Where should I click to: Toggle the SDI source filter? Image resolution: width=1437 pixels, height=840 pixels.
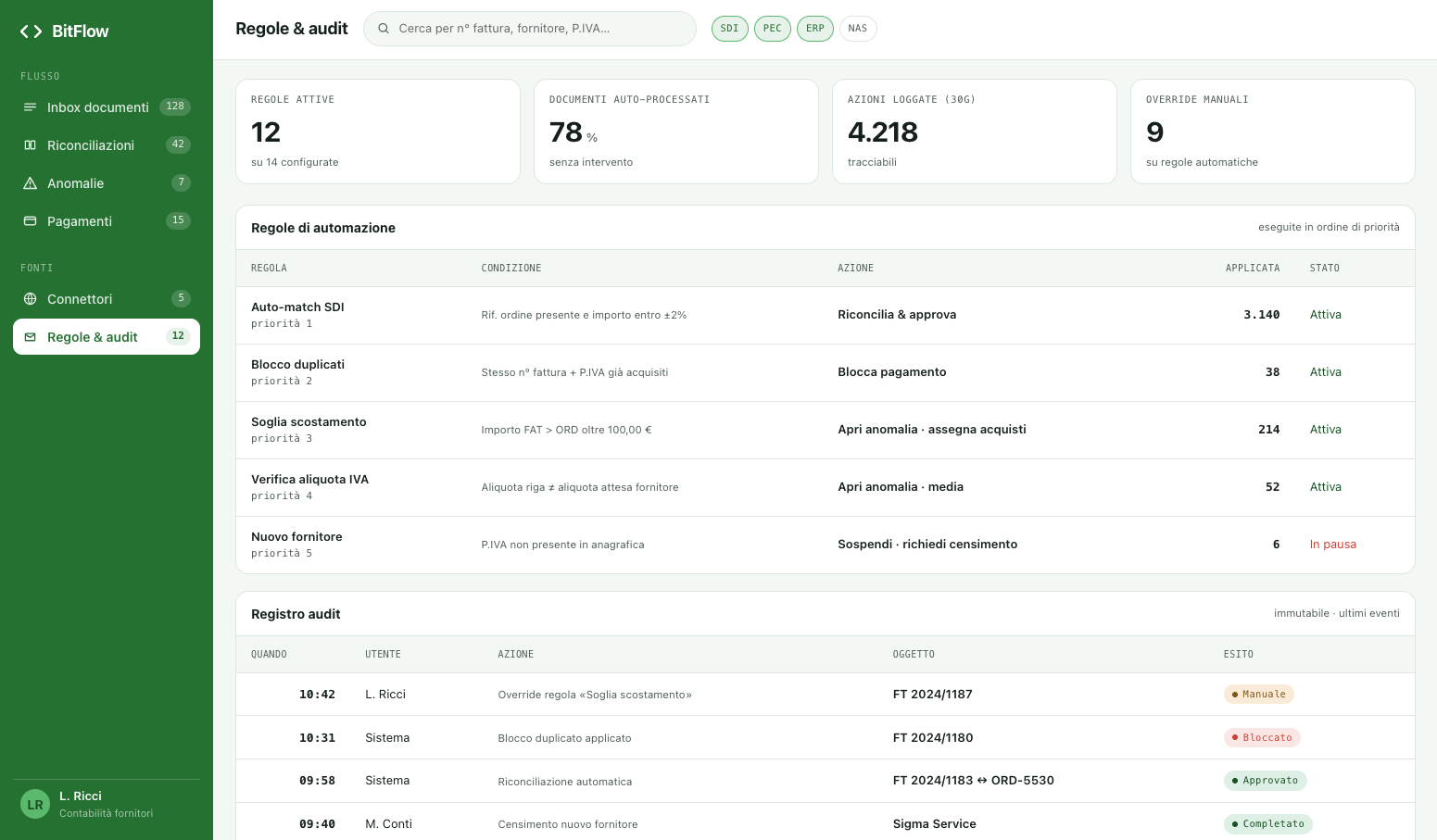730,29
